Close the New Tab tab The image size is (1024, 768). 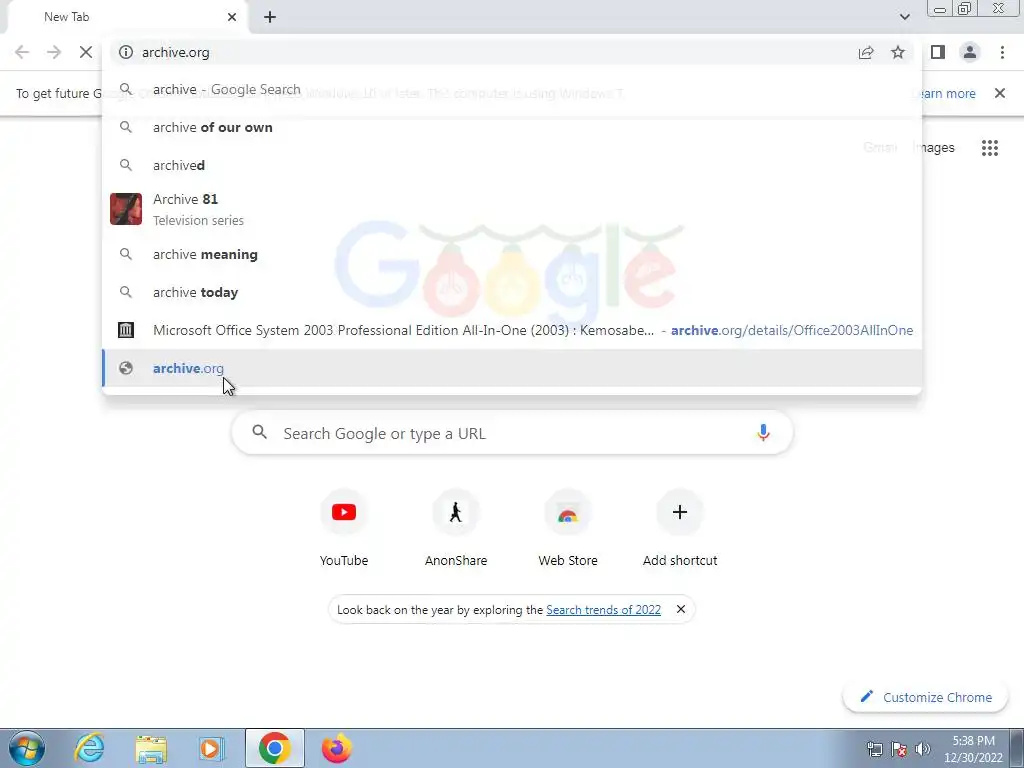pos(232,17)
